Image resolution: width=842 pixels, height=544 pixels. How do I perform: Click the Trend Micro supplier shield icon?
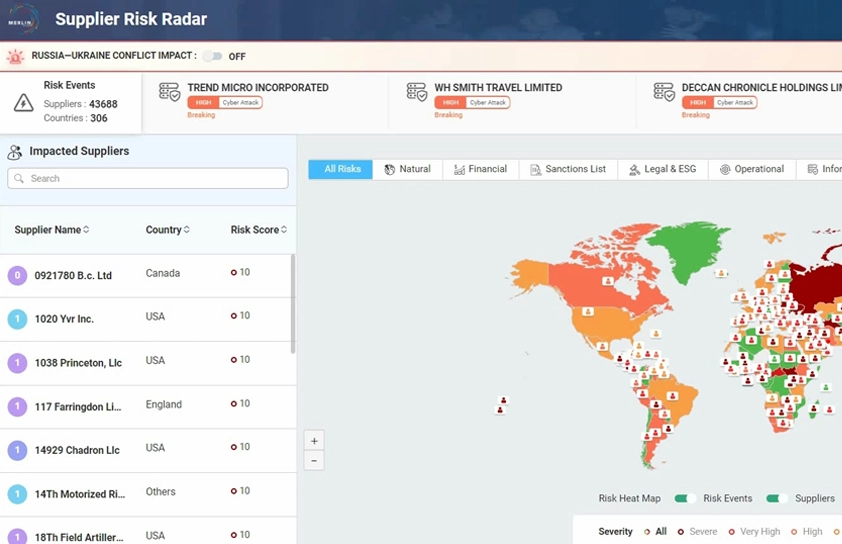click(169, 93)
